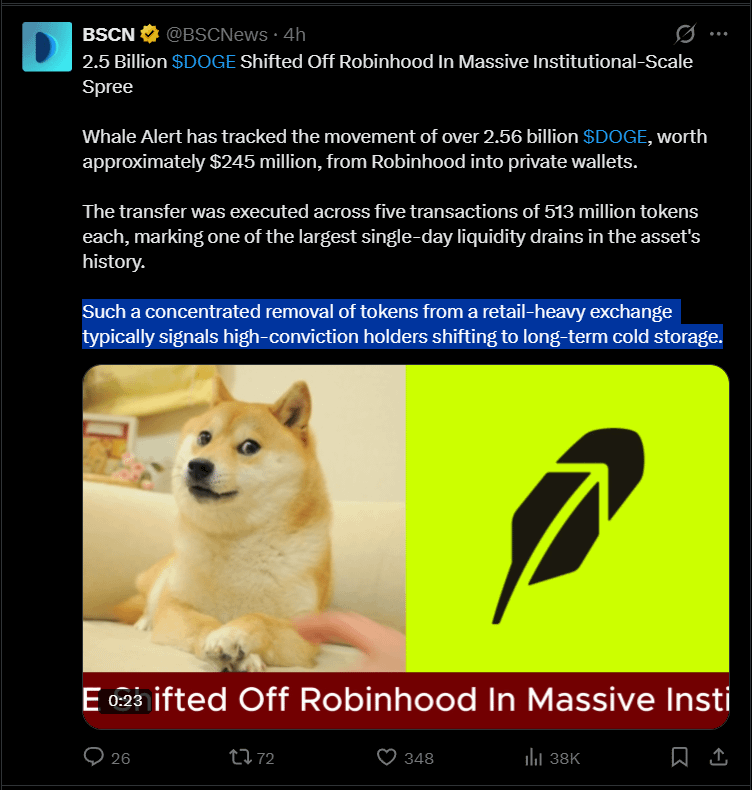
Task: Click the $DOGE cashtag in the headline
Action: click(x=203, y=61)
